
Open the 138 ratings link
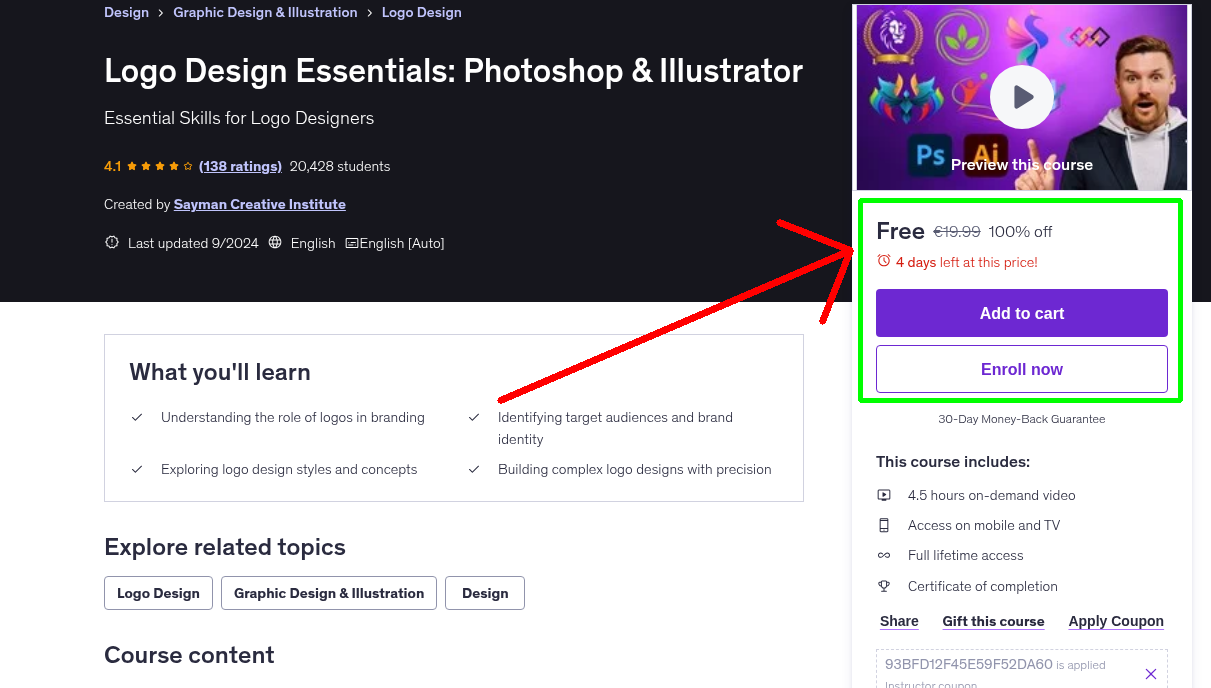[x=240, y=166]
